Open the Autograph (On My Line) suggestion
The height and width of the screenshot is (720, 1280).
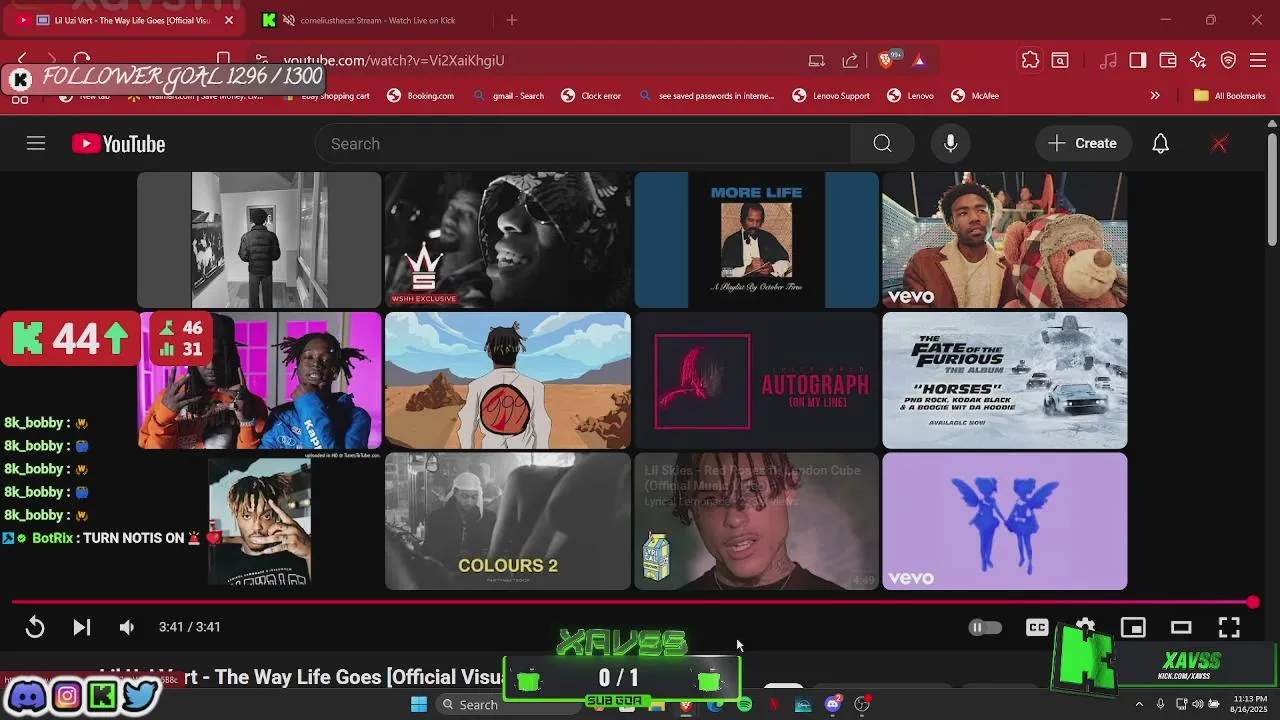[x=756, y=381]
